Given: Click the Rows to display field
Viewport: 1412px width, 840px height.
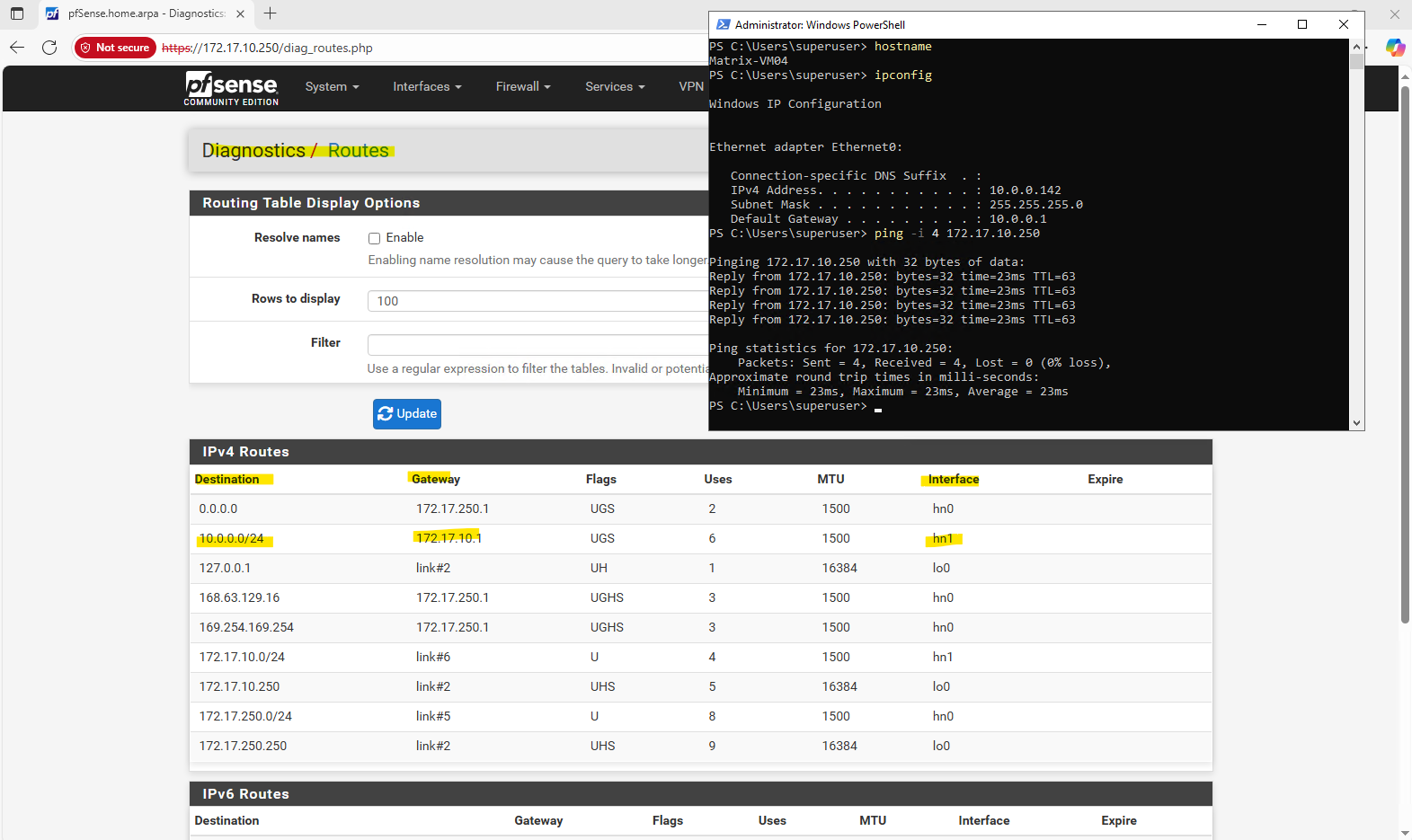Looking at the screenshot, I should [x=537, y=301].
